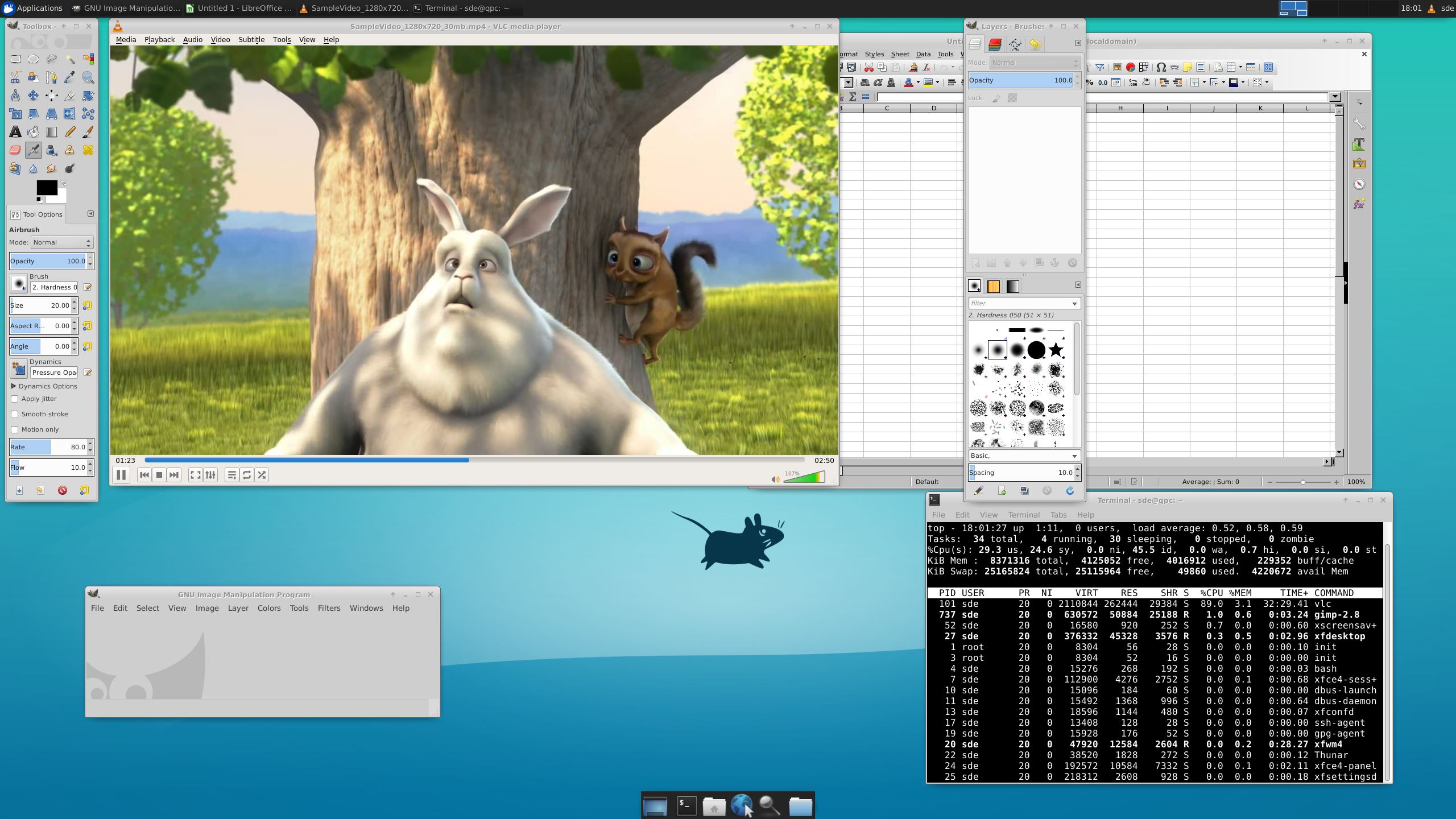Open the Playback menu in VLC
The image size is (1456, 819).
pyautogui.click(x=159, y=39)
